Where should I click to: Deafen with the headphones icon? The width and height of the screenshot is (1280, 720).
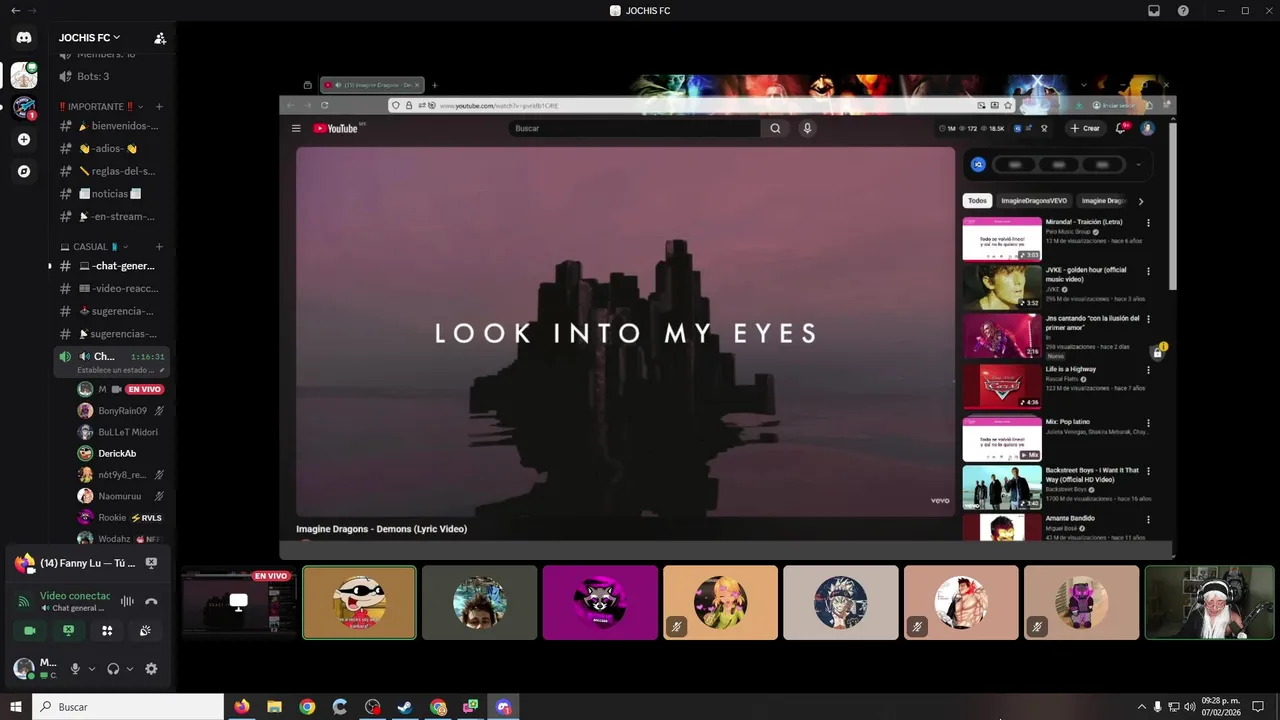113,669
